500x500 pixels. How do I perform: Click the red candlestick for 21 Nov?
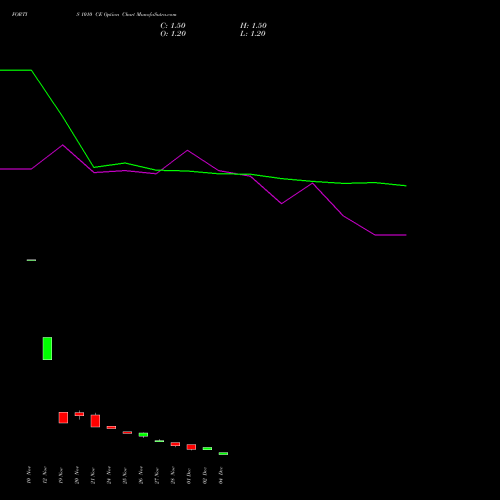(95, 421)
